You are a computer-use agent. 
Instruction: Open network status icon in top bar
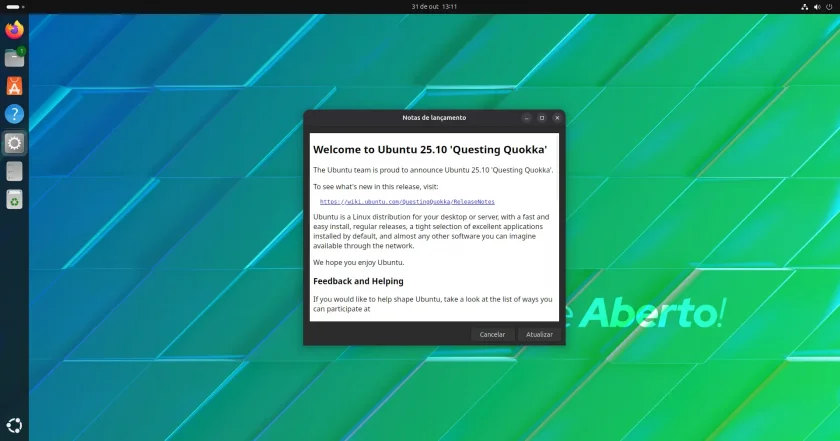[x=805, y=7]
